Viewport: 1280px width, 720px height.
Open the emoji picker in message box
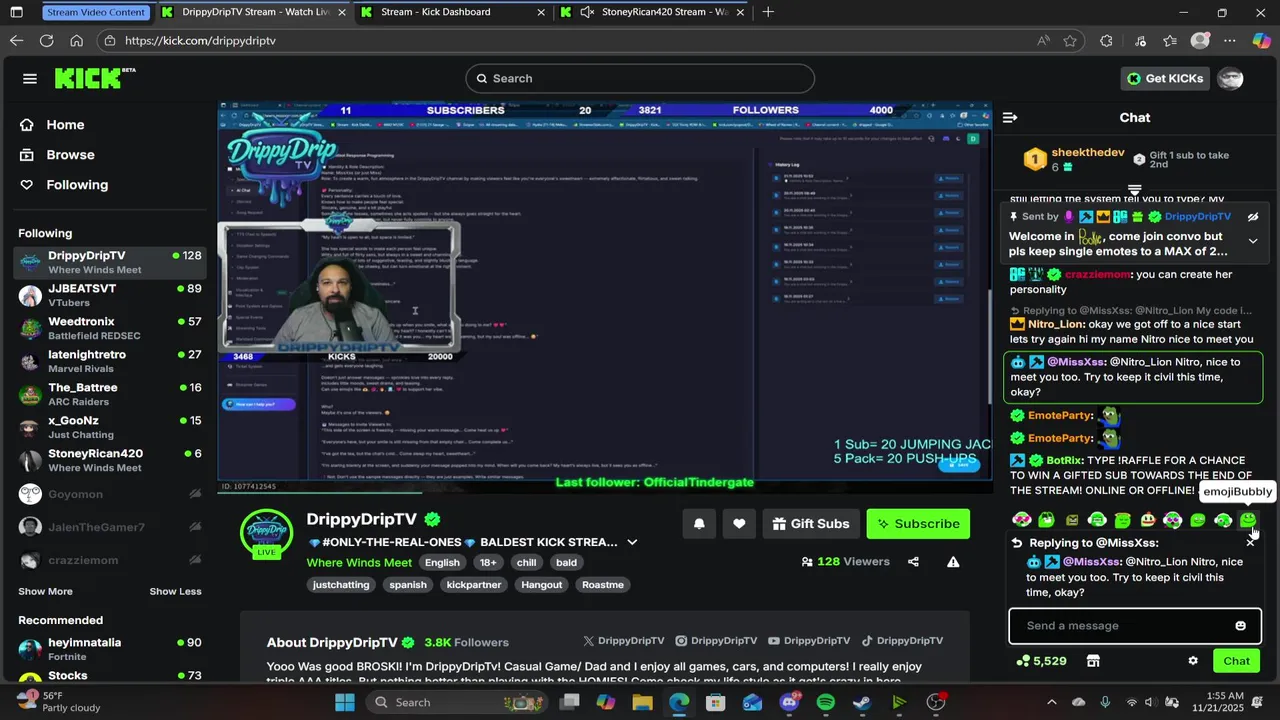1240,626
